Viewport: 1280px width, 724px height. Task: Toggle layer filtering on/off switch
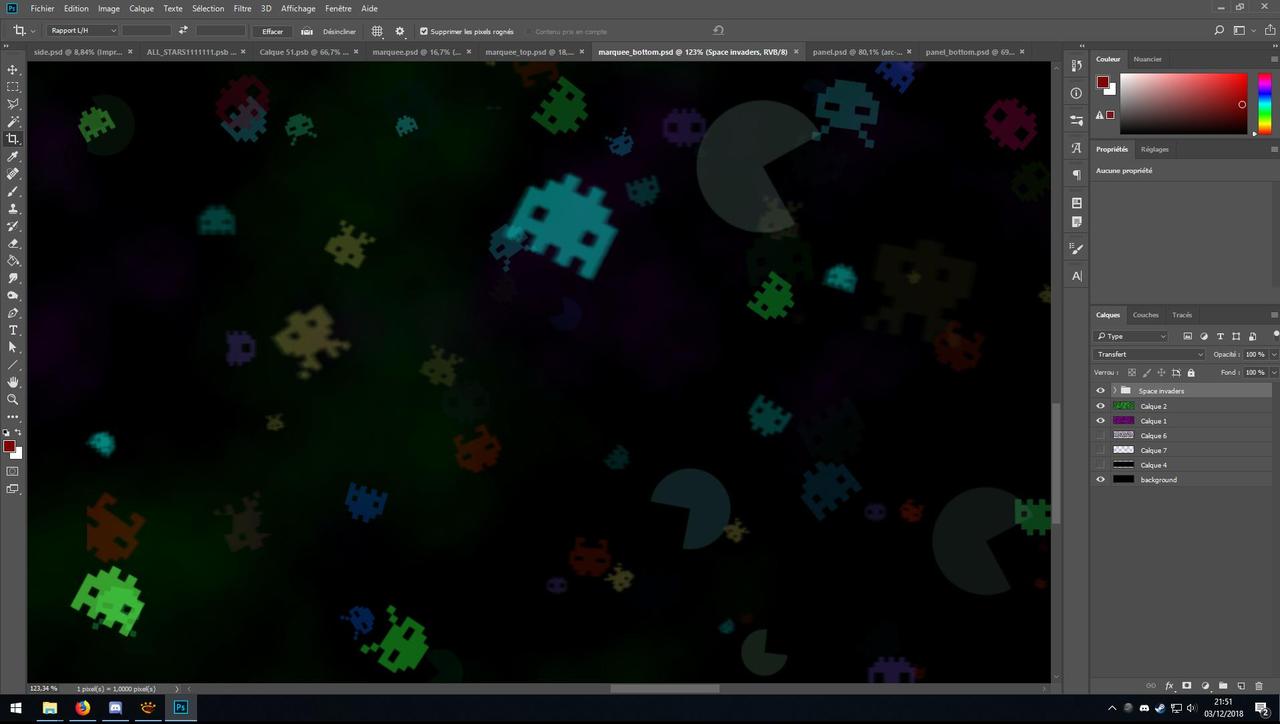[1275, 335]
